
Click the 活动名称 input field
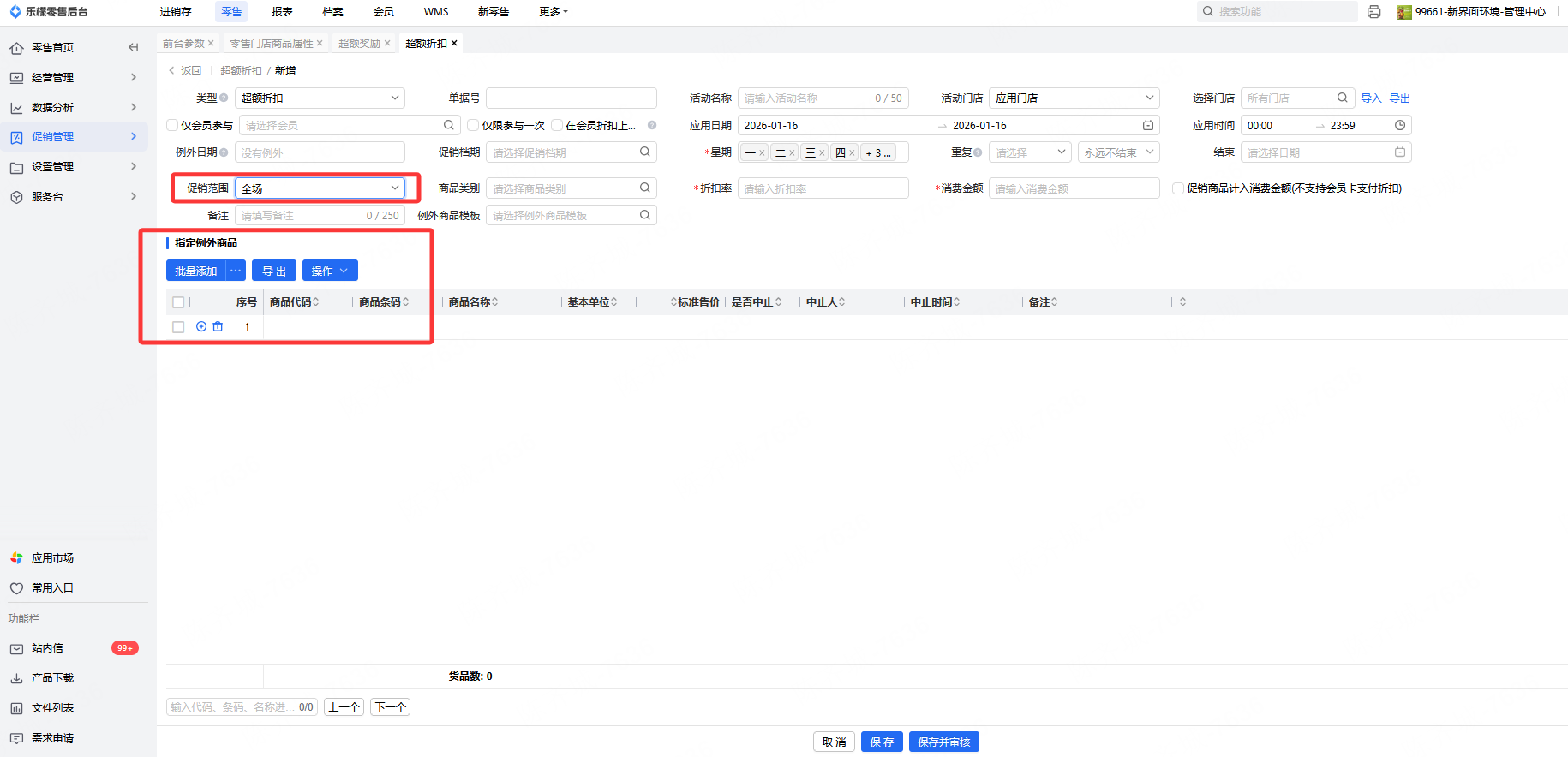click(x=823, y=98)
